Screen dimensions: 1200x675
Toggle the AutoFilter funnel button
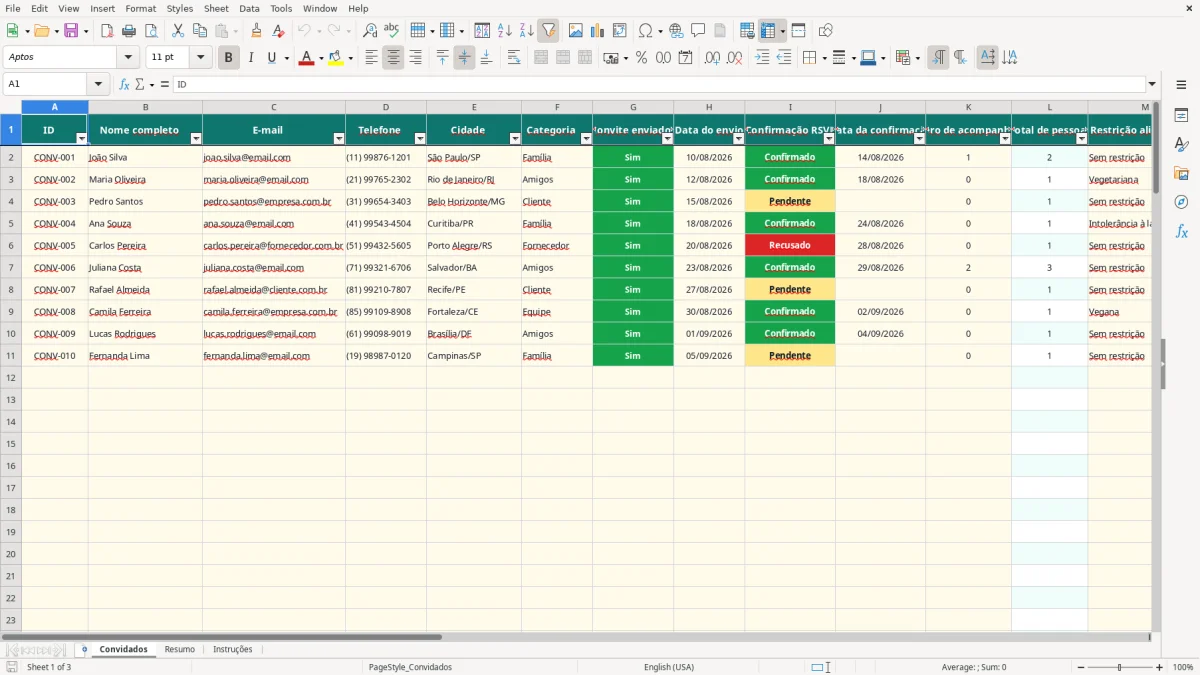click(x=549, y=31)
